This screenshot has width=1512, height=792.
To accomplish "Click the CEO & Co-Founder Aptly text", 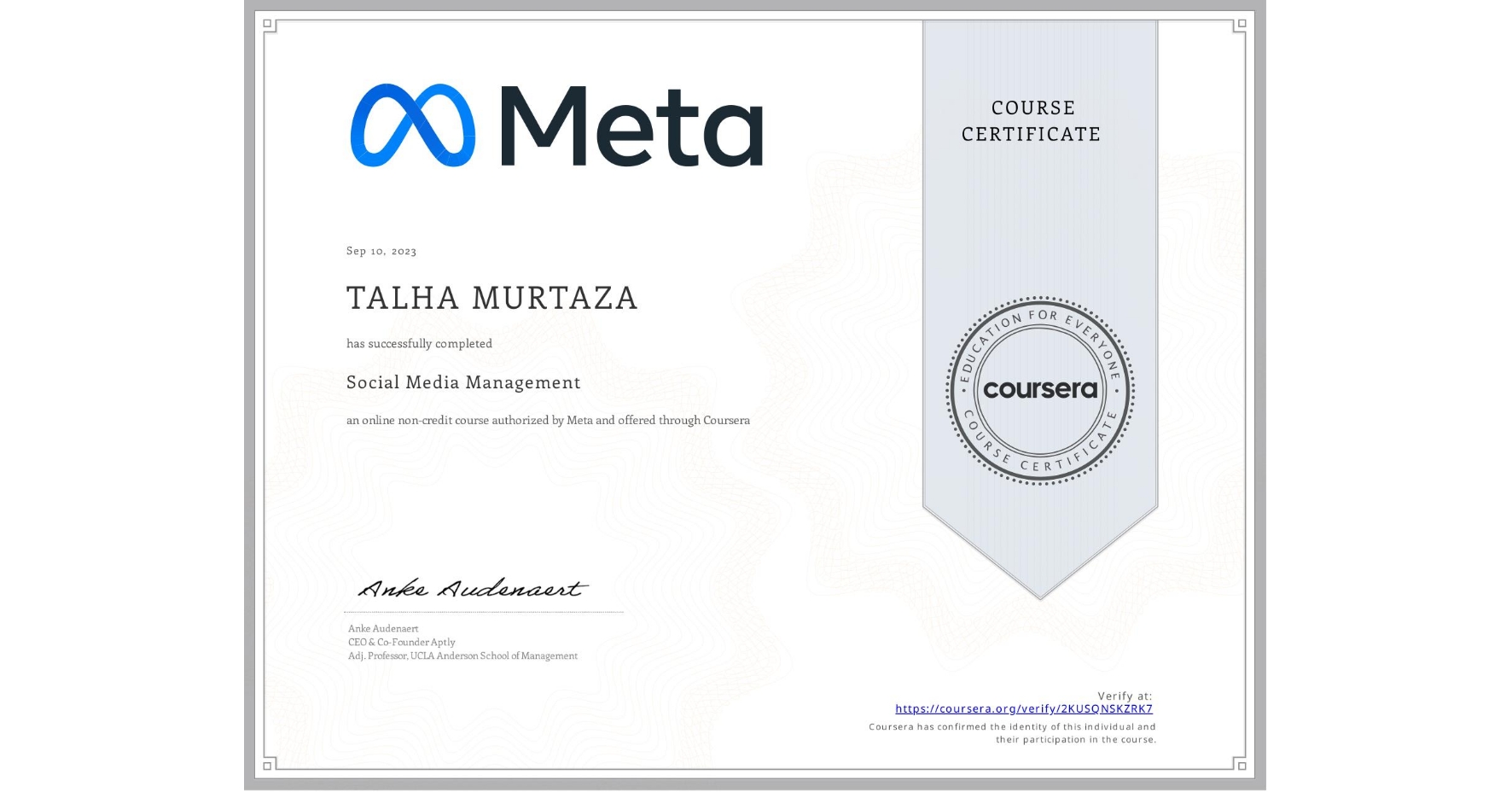I will point(400,642).
